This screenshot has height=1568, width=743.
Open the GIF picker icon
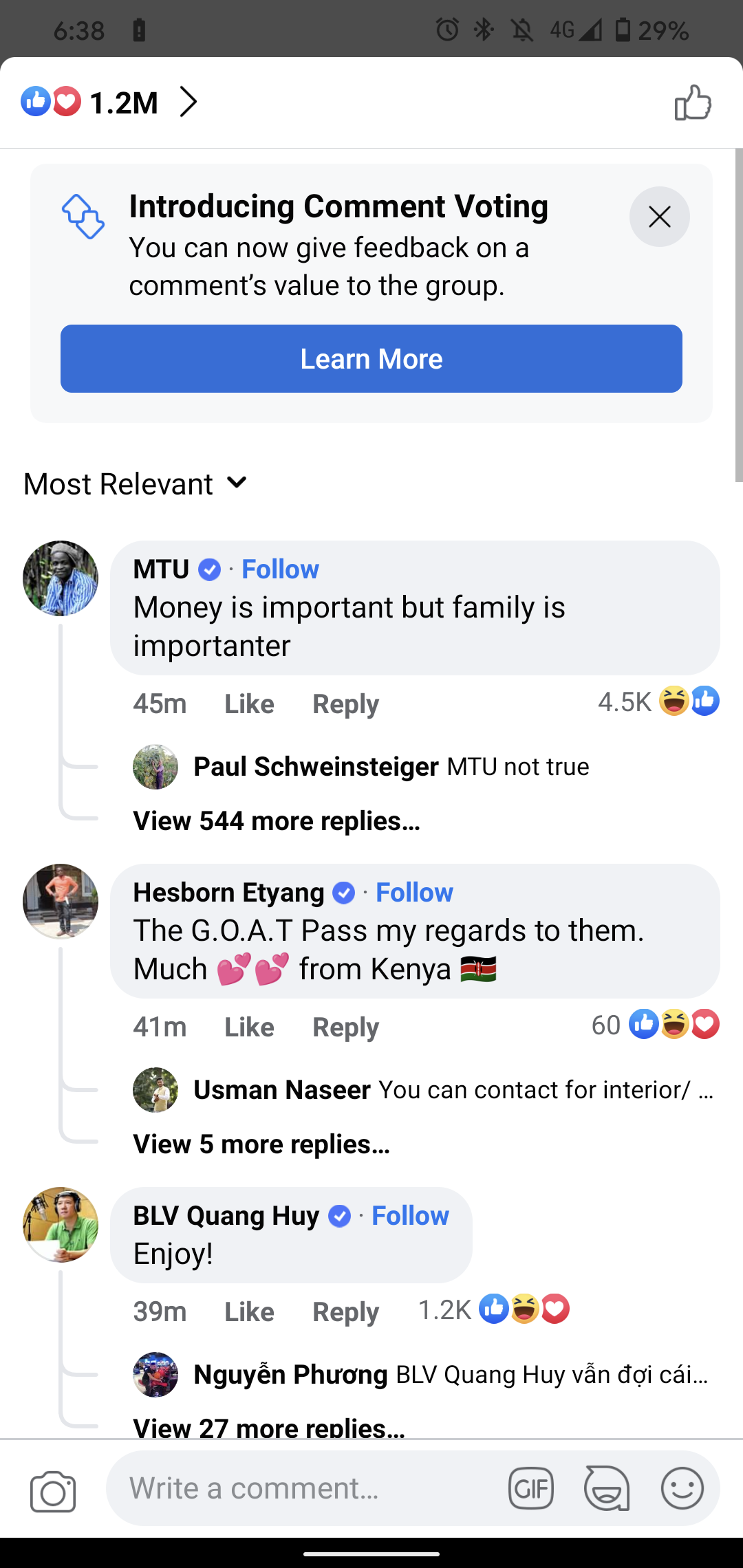(x=530, y=1489)
